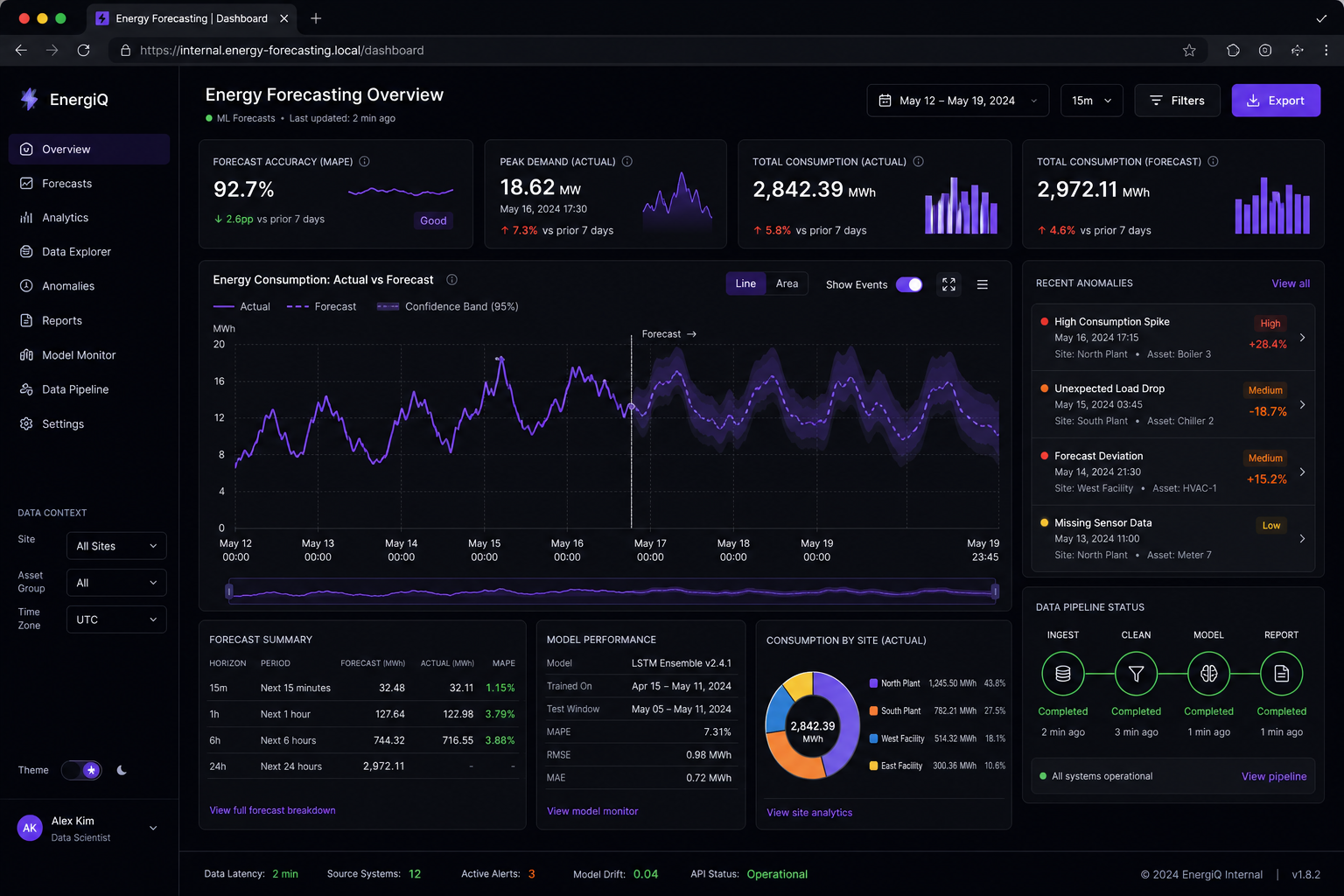Toggle the Theme switch
1344x896 pixels.
[x=81, y=771]
